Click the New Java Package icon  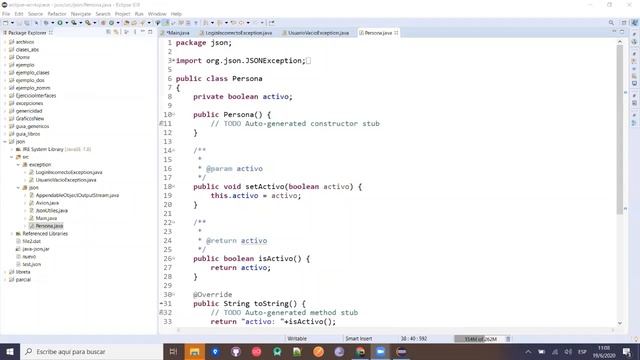103,23
